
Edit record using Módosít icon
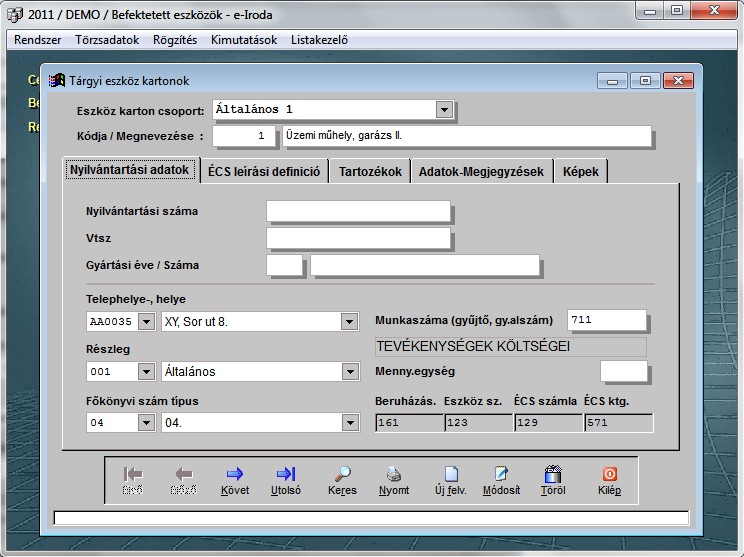[501, 479]
